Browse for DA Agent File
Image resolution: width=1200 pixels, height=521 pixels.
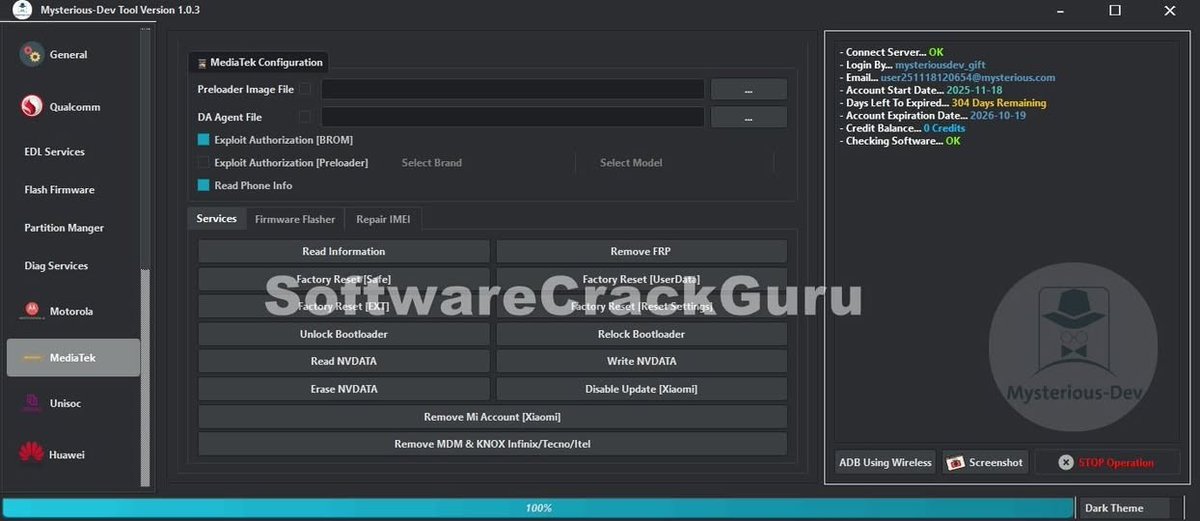tap(749, 117)
